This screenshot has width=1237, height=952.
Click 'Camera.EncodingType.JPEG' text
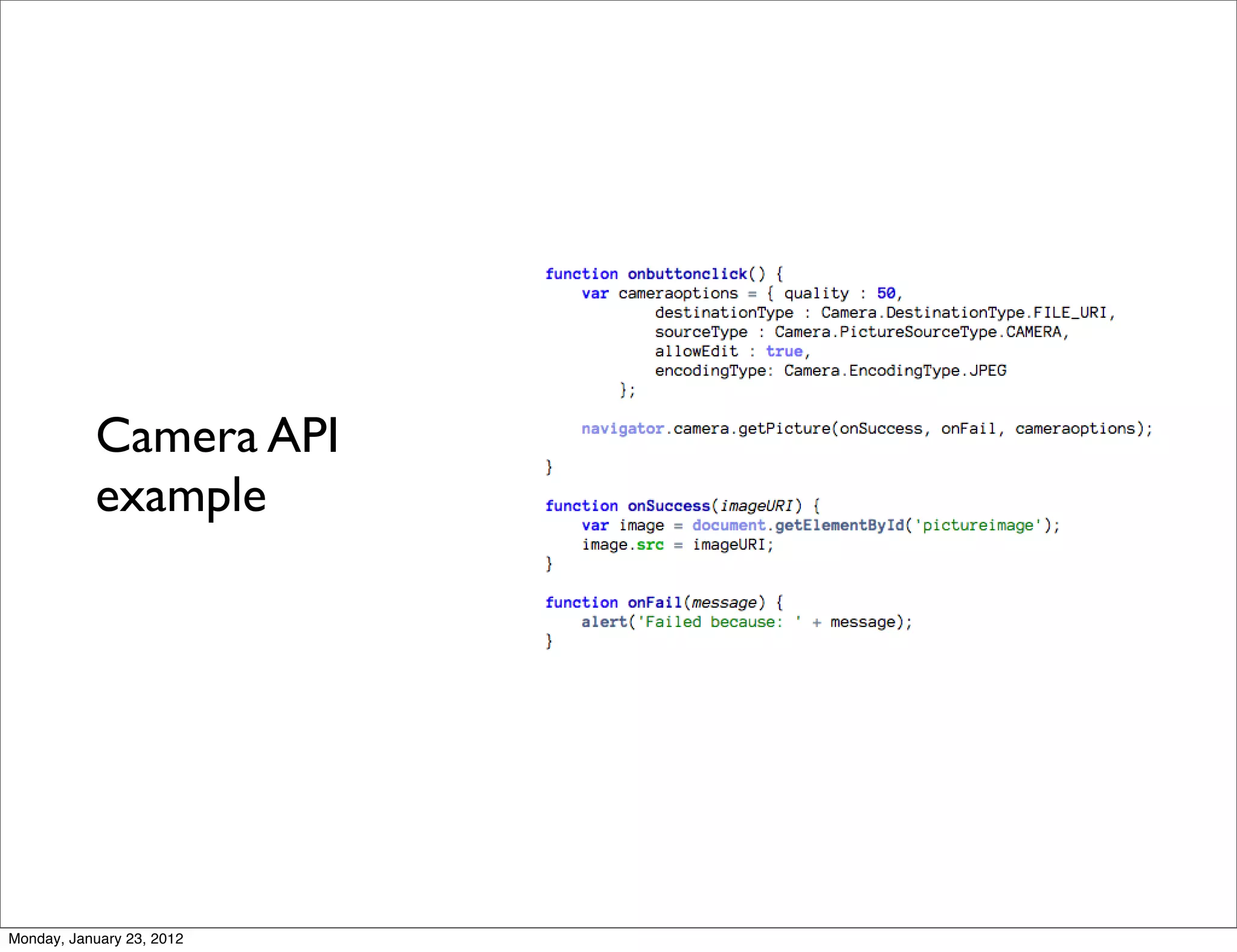pos(895,371)
